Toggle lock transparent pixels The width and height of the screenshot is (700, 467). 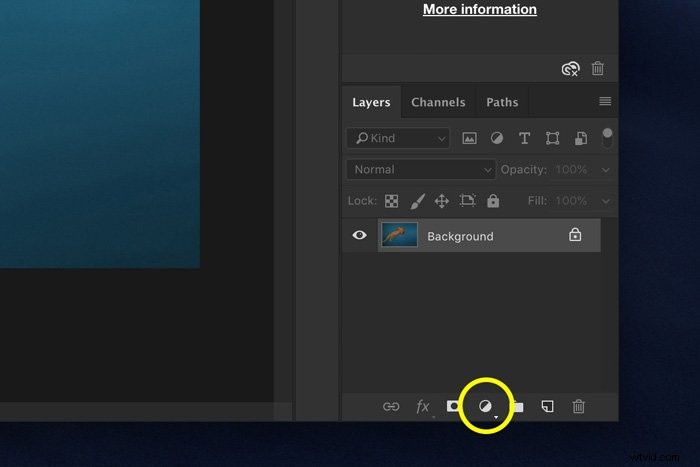[x=392, y=201]
